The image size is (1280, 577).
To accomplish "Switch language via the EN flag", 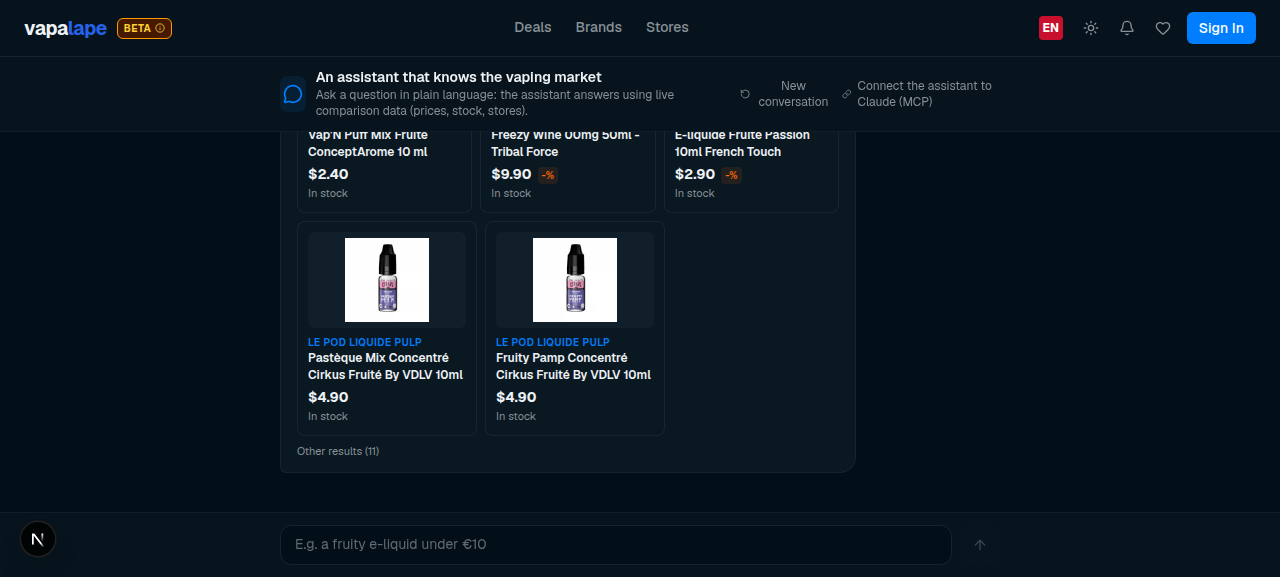I will 1051,28.
